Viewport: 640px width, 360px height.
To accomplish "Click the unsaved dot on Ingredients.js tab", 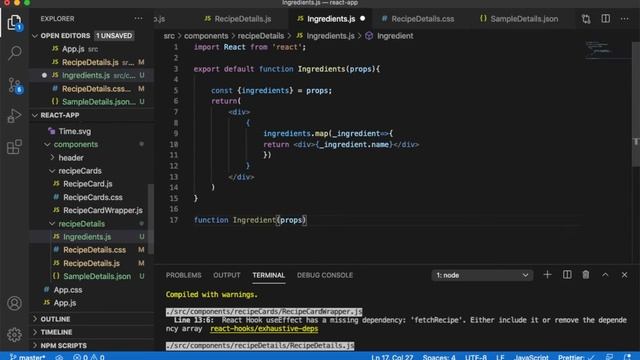I will (362, 19).
